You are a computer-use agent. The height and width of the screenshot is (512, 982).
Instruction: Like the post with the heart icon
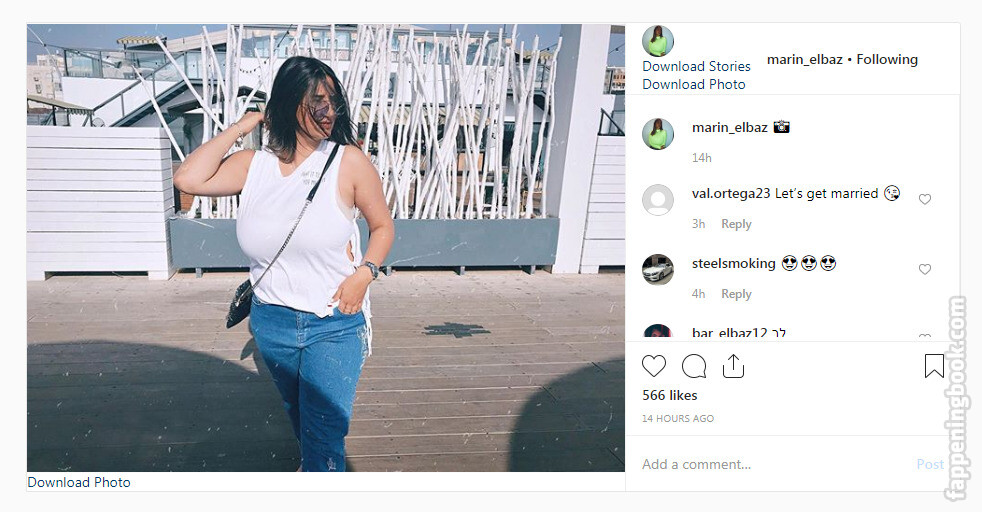654,366
